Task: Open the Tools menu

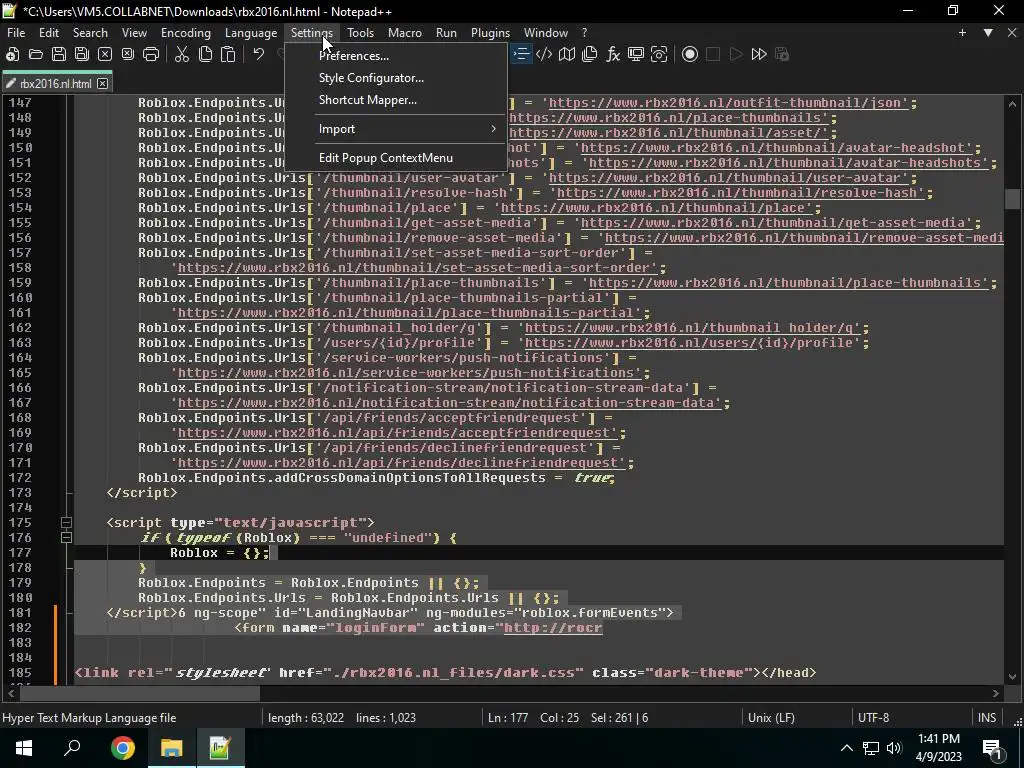Action: (360, 33)
